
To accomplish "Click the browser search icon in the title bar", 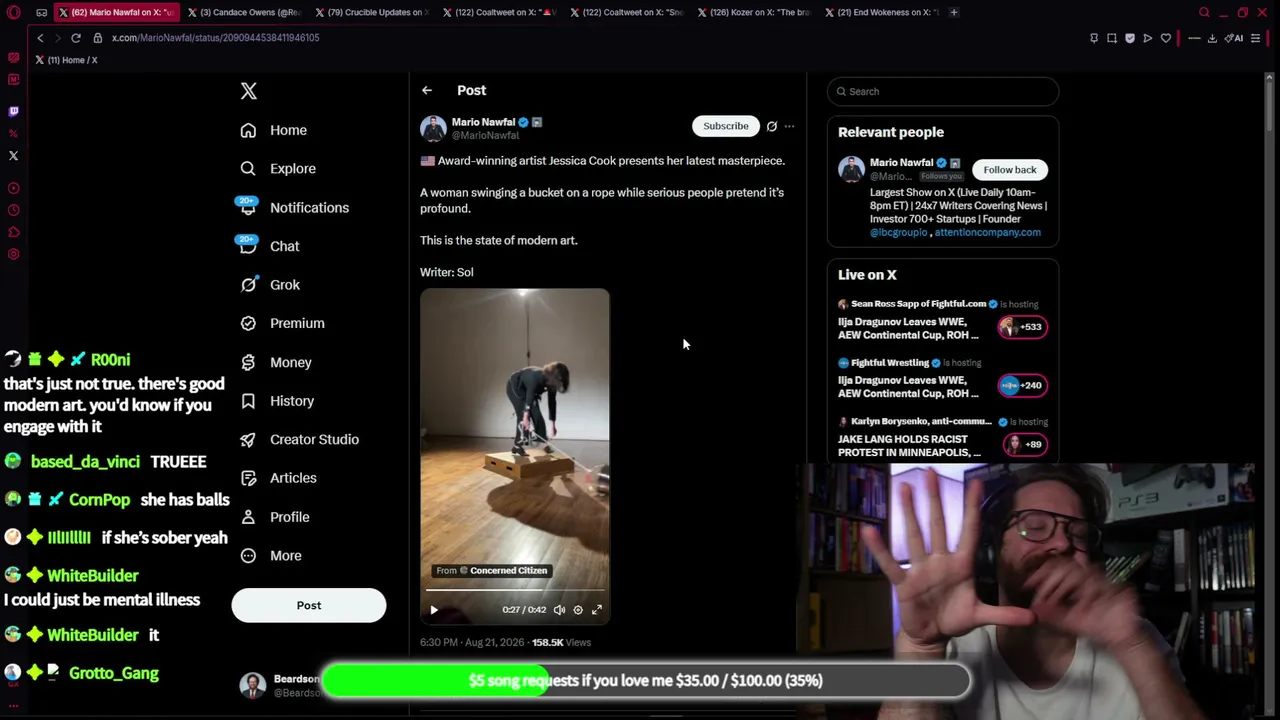I will [x=1204, y=12].
